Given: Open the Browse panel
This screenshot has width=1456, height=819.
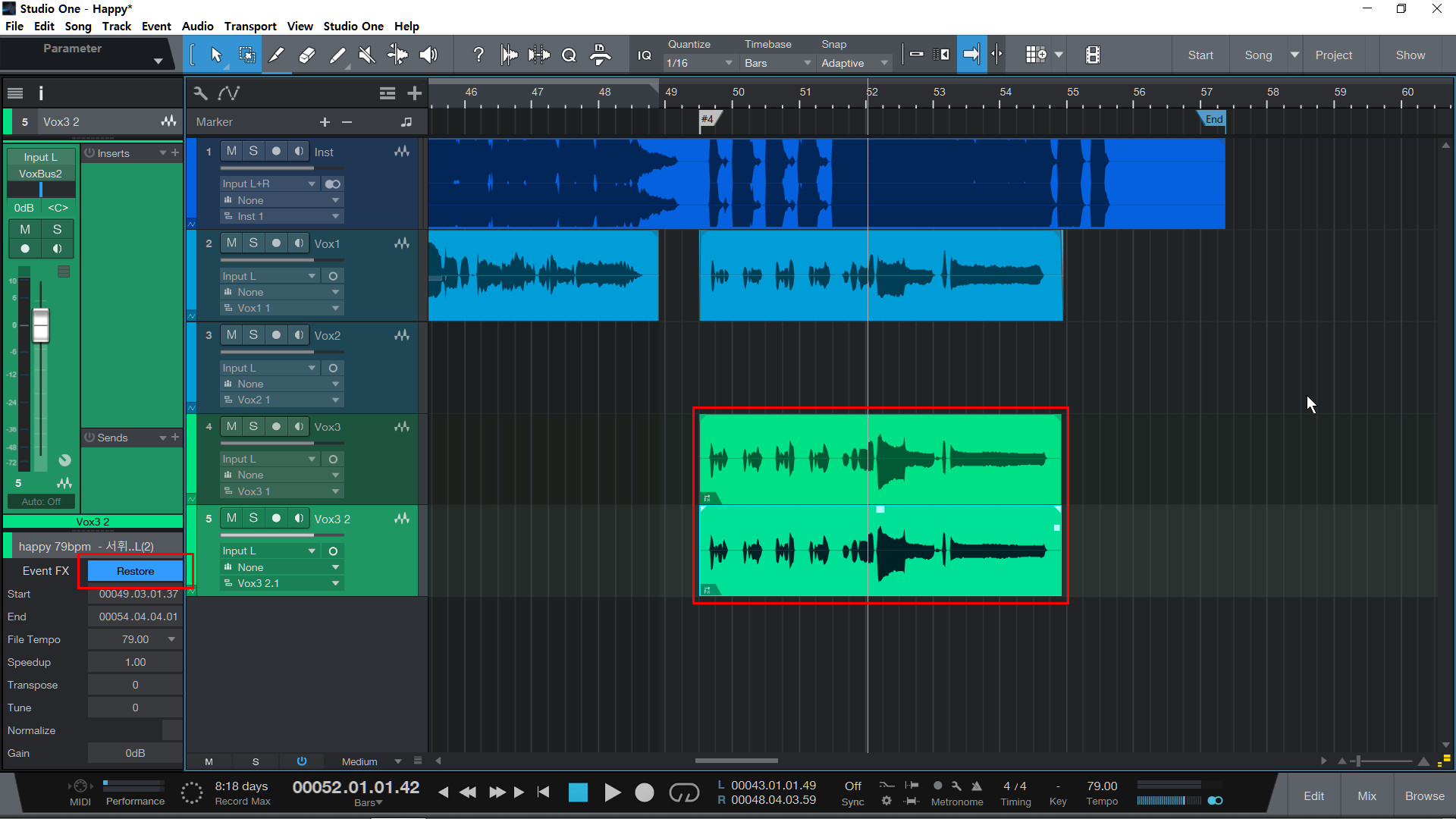Looking at the screenshot, I should click(1424, 795).
